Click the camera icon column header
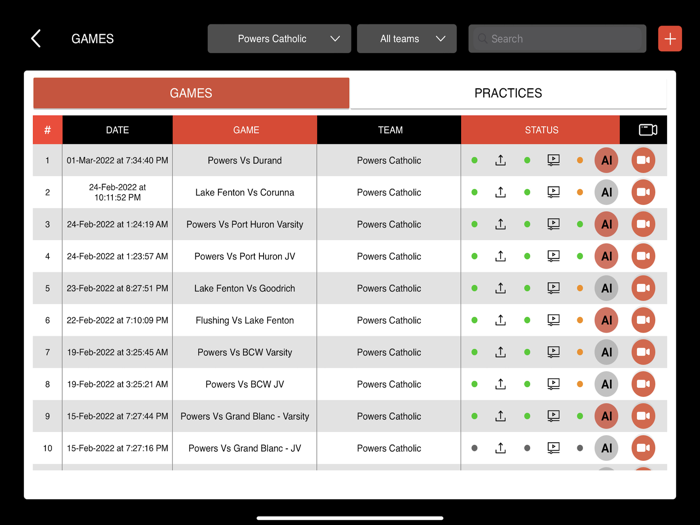This screenshot has height=525, width=700. click(x=647, y=130)
